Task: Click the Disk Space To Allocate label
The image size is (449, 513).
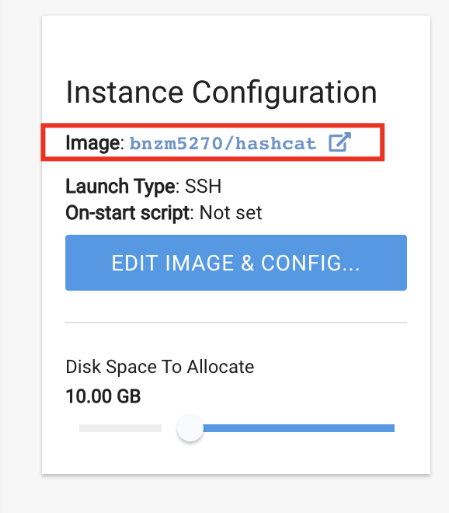Action: coord(160,367)
